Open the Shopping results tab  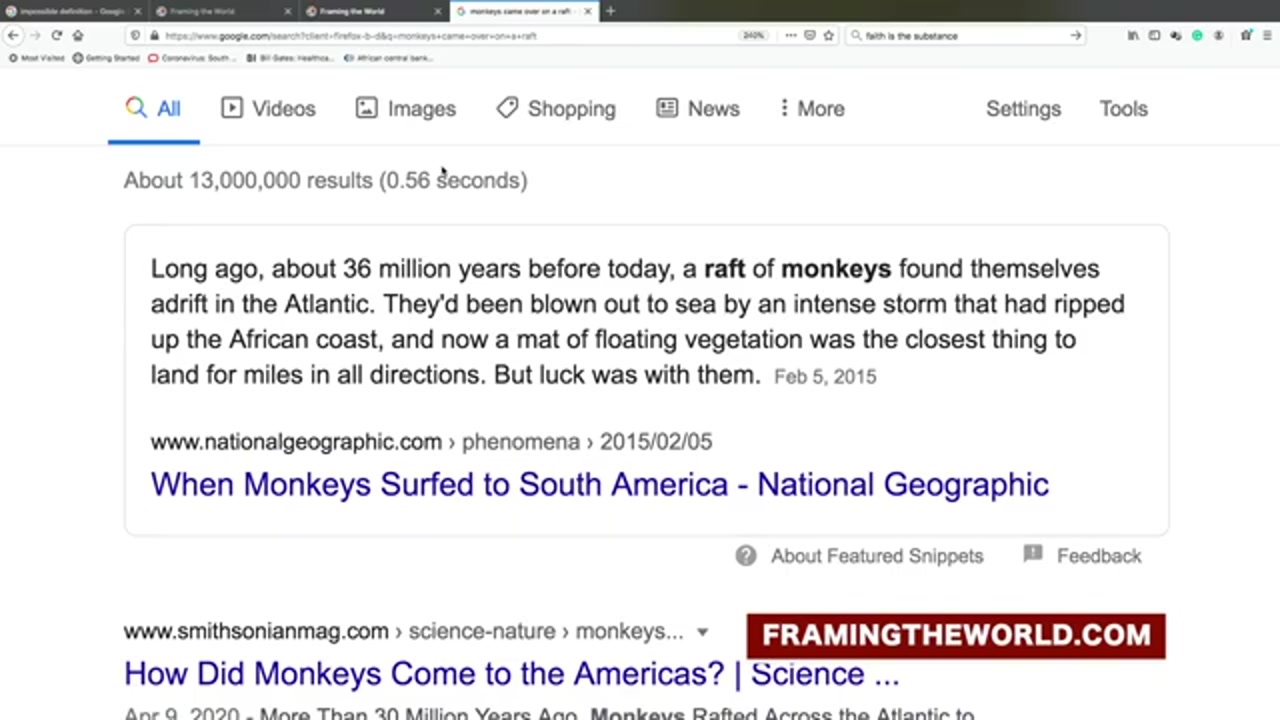(x=556, y=108)
